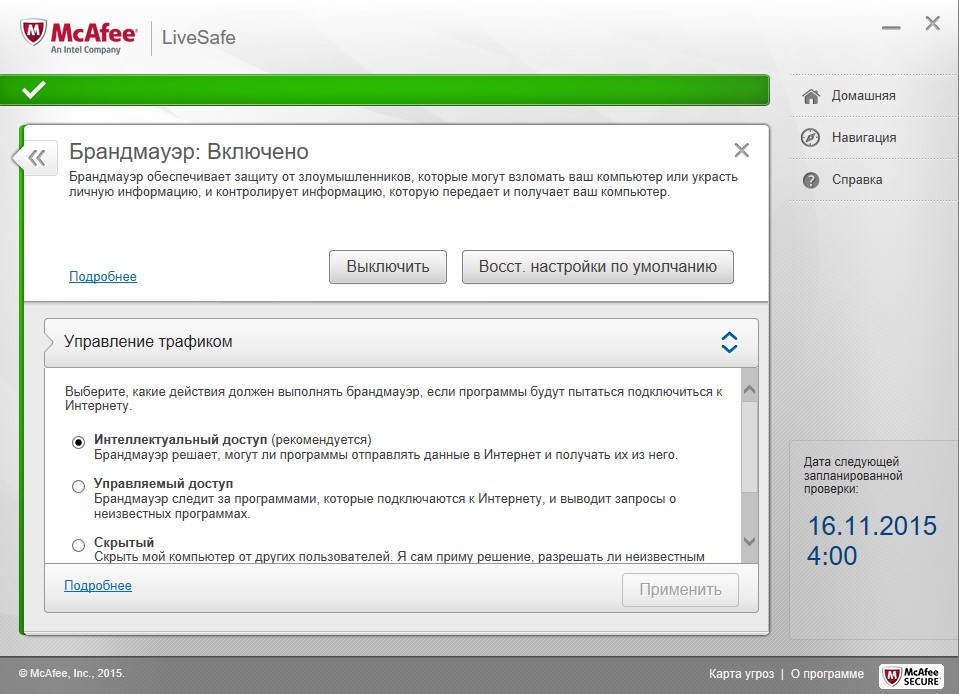959x694 pixels.
Task: Click Восст. настройки по умолчанию button
Action: (598, 267)
